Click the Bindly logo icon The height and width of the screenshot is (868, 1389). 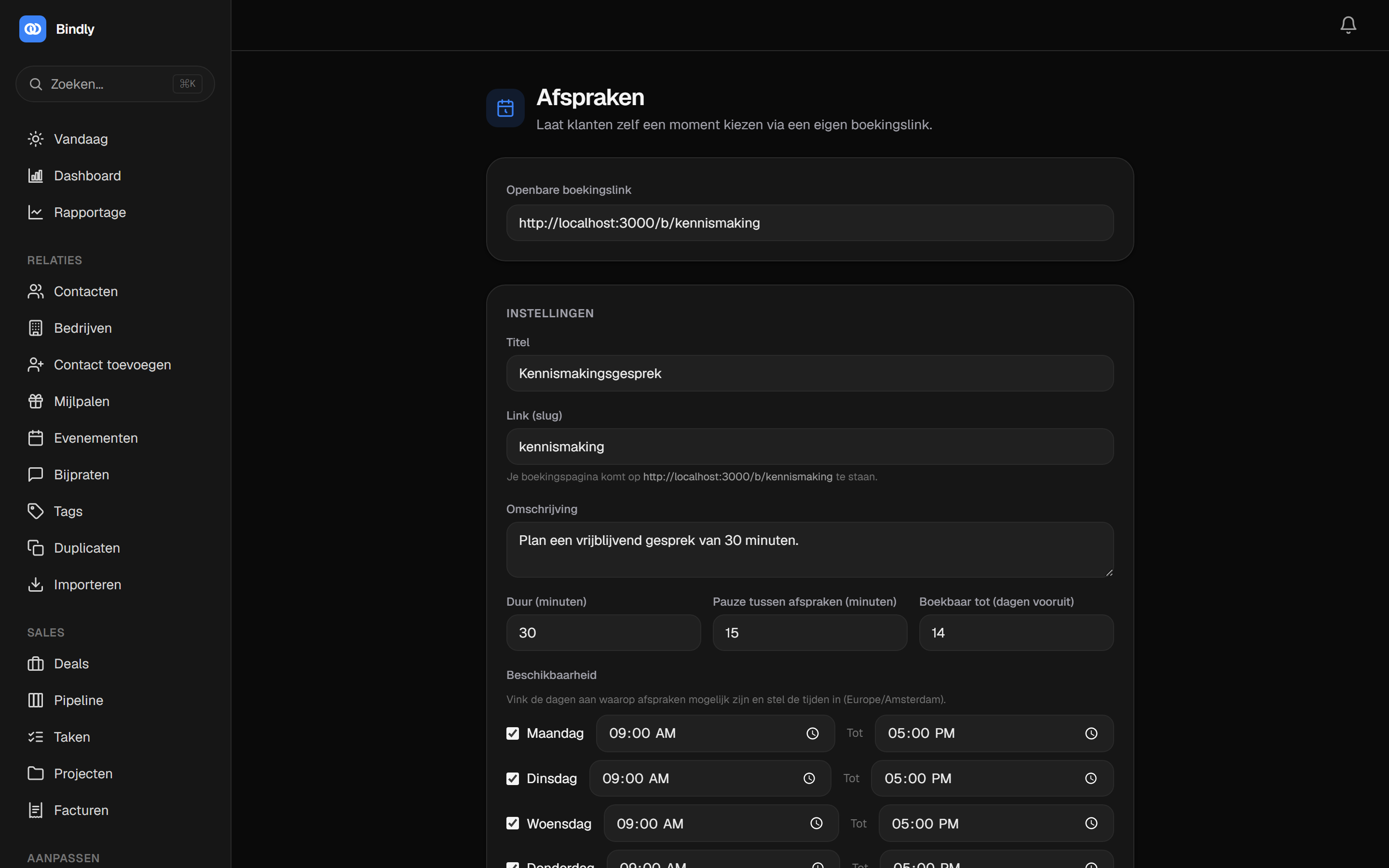point(33,29)
